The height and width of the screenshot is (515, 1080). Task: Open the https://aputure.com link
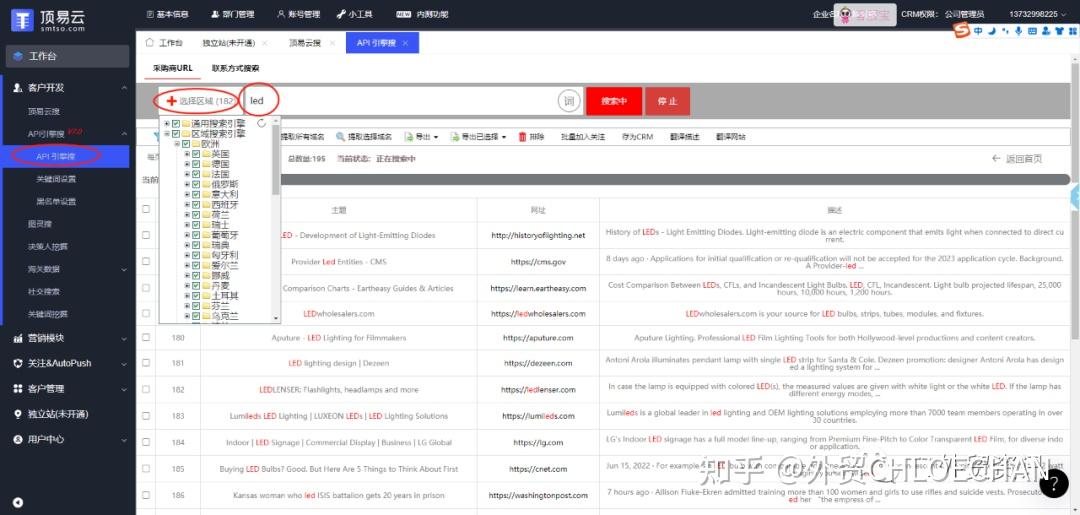click(x=538, y=338)
